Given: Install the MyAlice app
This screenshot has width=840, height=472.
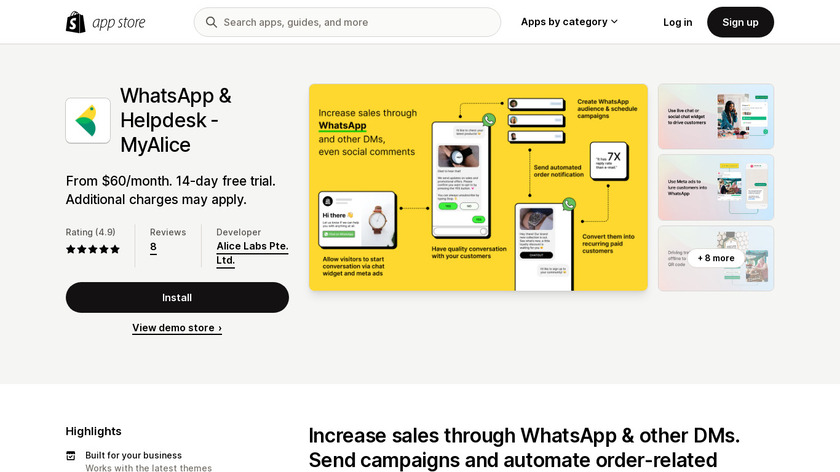Looking at the screenshot, I should tap(177, 297).
